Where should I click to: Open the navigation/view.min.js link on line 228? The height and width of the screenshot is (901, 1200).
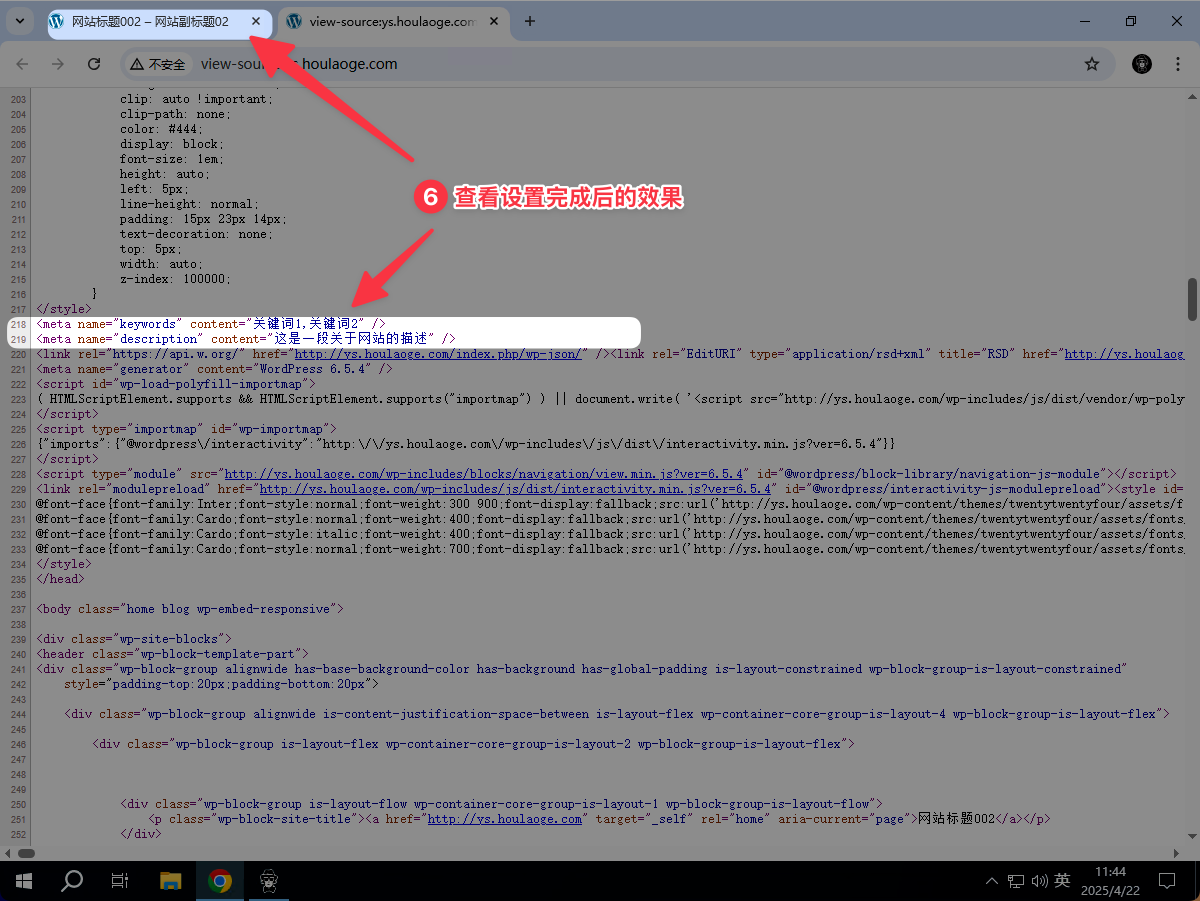(x=485, y=474)
